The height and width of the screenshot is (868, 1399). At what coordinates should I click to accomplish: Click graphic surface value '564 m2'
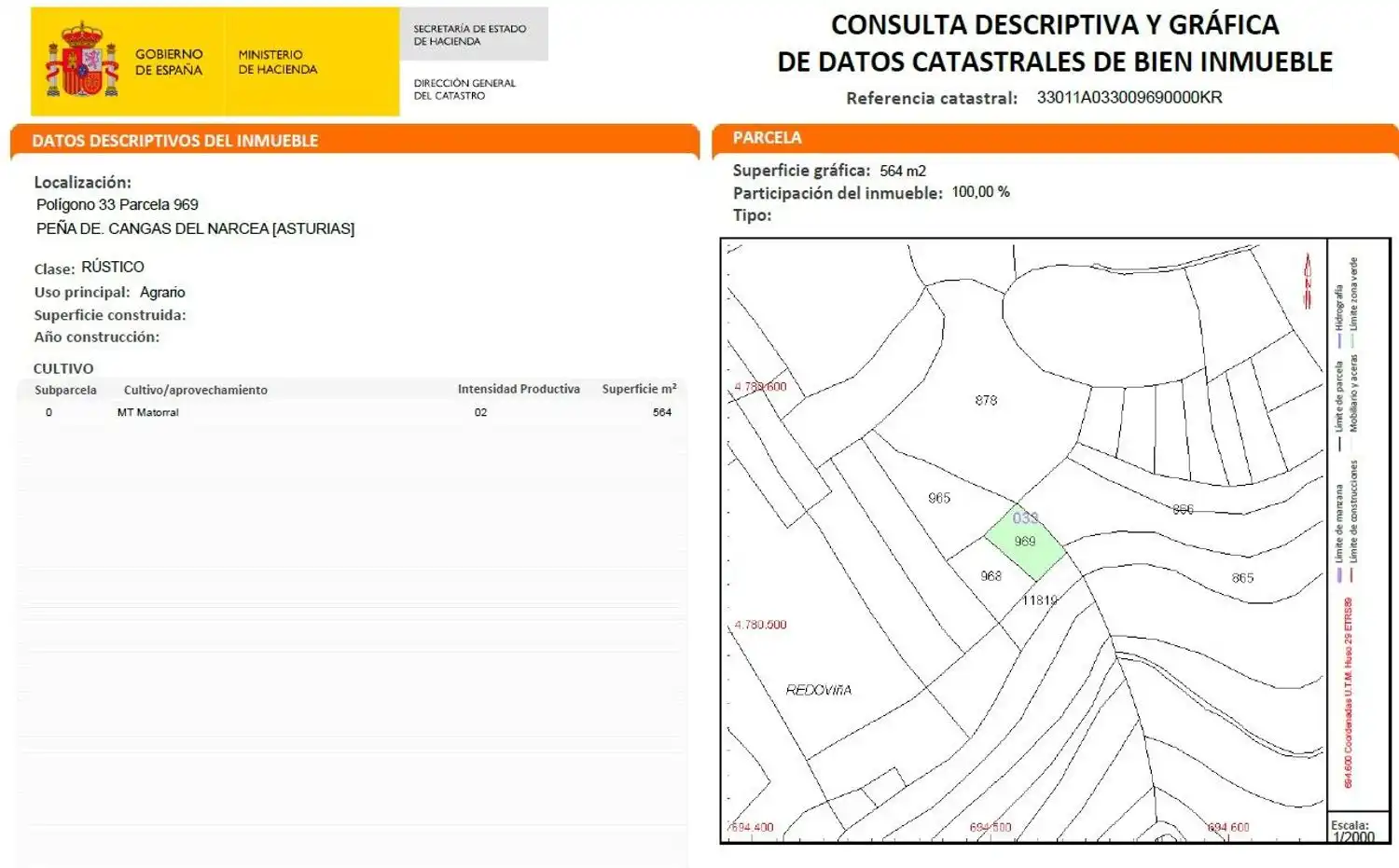click(x=903, y=171)
